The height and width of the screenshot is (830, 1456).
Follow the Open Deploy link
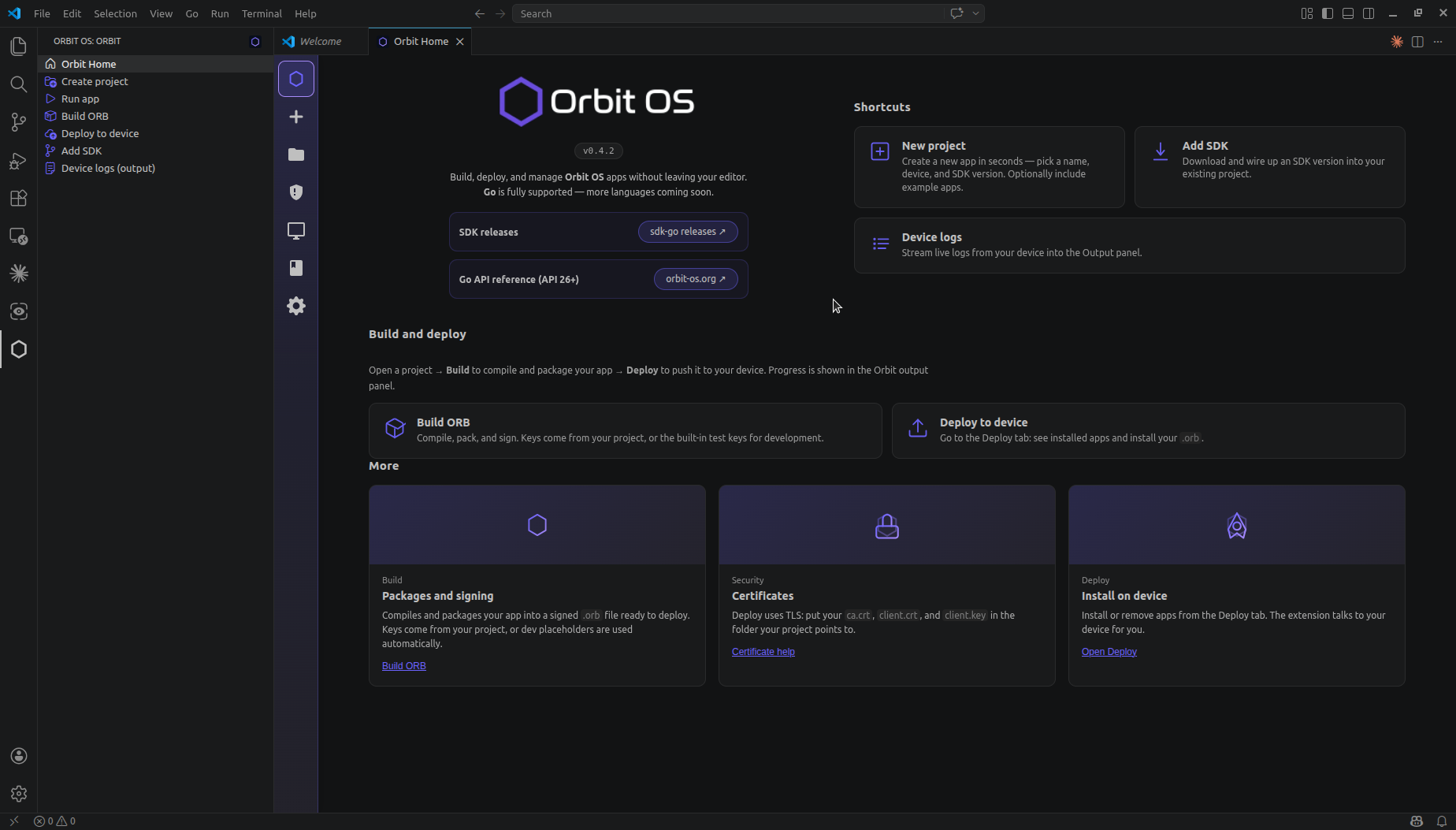click(x=1109, y=652)
